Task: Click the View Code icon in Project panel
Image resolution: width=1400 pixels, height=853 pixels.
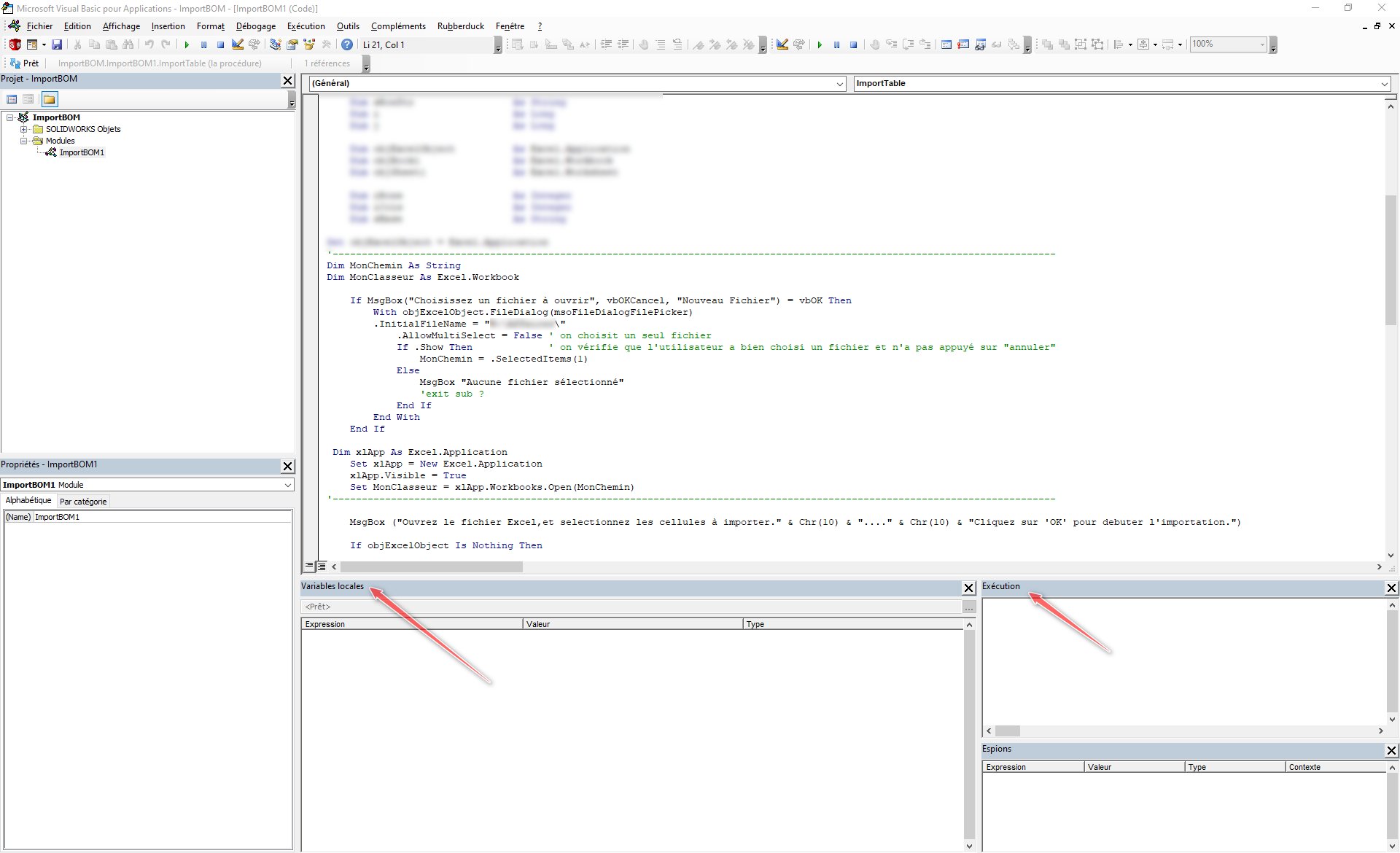Action: (x=12, y=99)
